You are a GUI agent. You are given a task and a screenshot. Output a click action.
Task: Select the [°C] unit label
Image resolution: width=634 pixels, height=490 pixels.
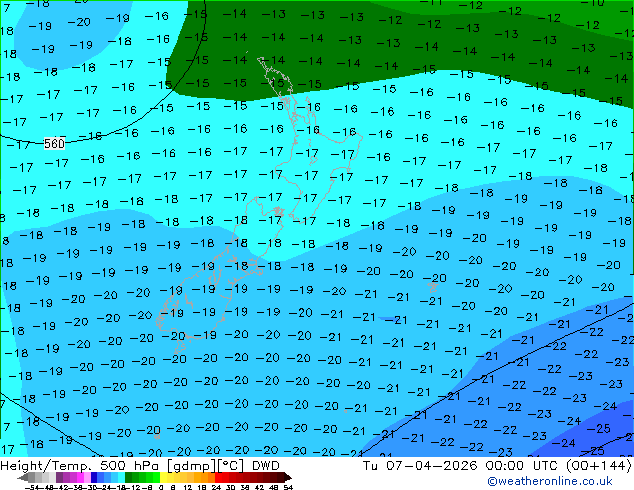click(x=231, y=466)
